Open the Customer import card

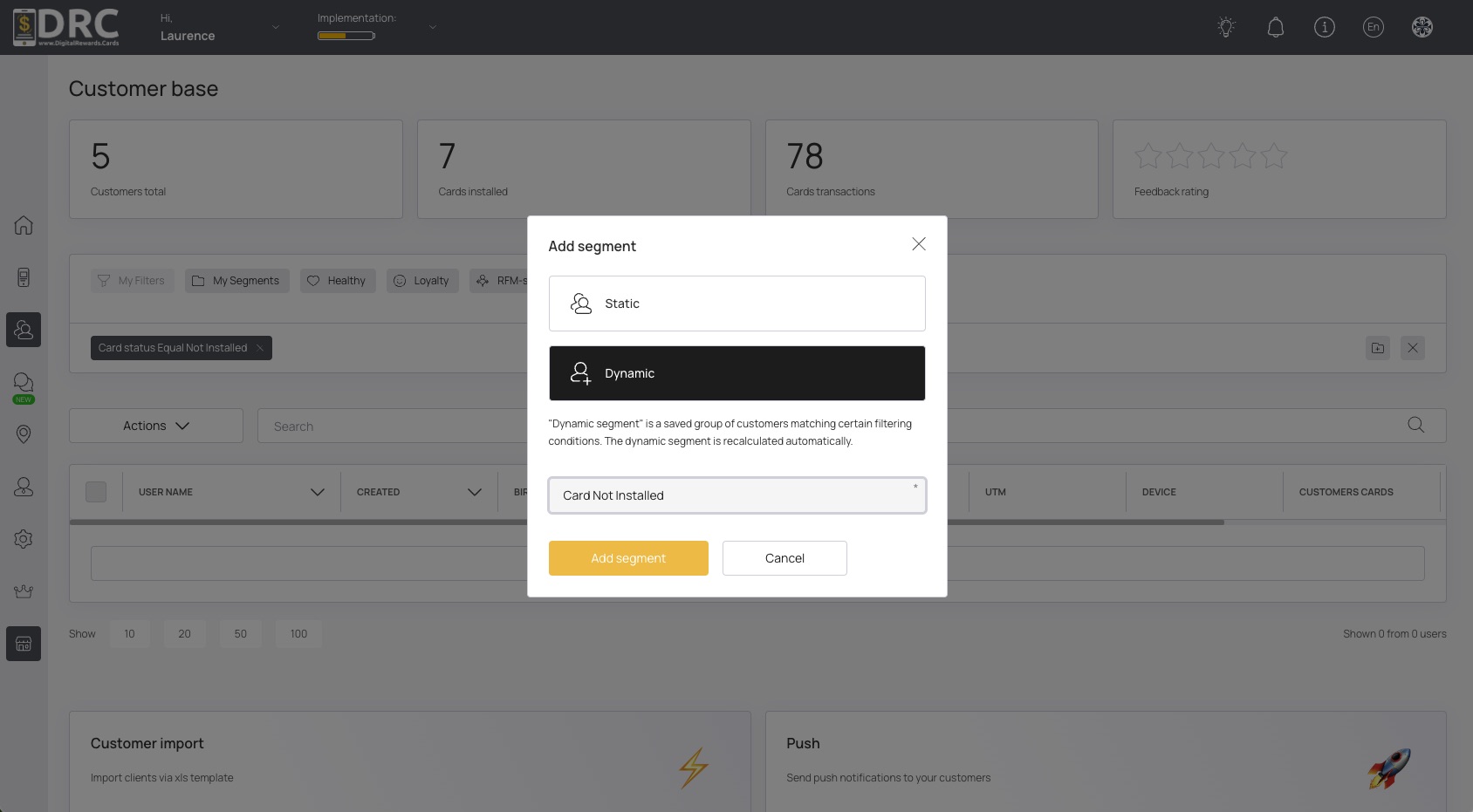pos(410,761)
